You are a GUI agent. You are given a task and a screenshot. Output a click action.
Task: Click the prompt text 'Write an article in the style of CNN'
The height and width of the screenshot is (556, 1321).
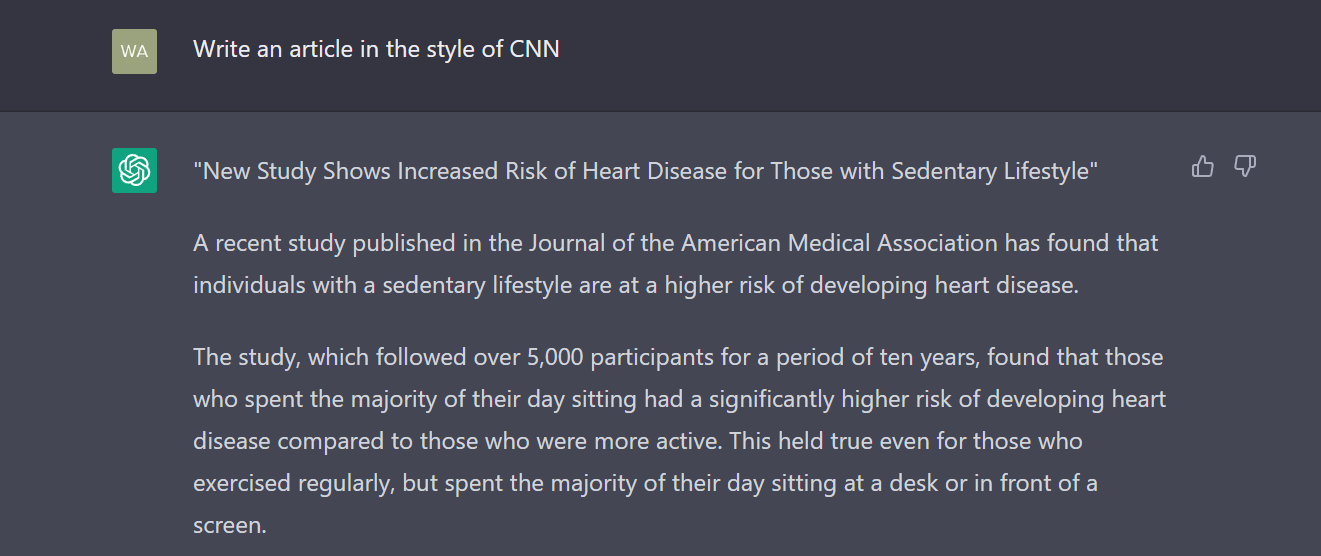point(376,49)
